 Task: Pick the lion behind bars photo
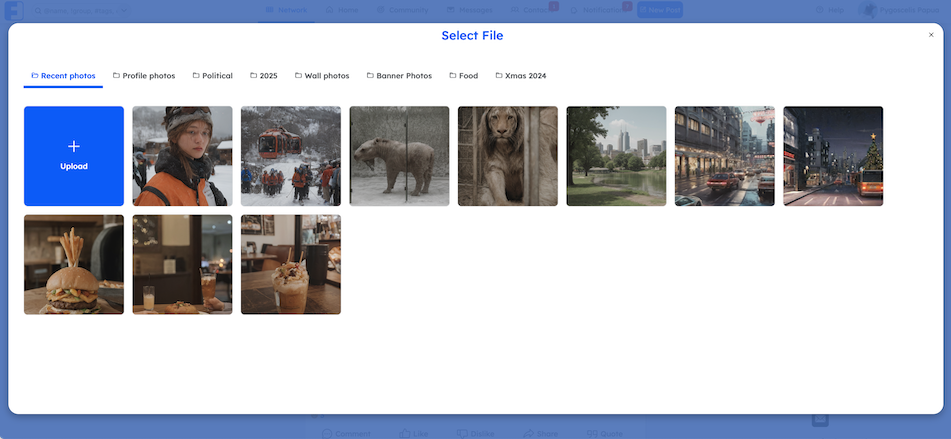click(508, 156)
